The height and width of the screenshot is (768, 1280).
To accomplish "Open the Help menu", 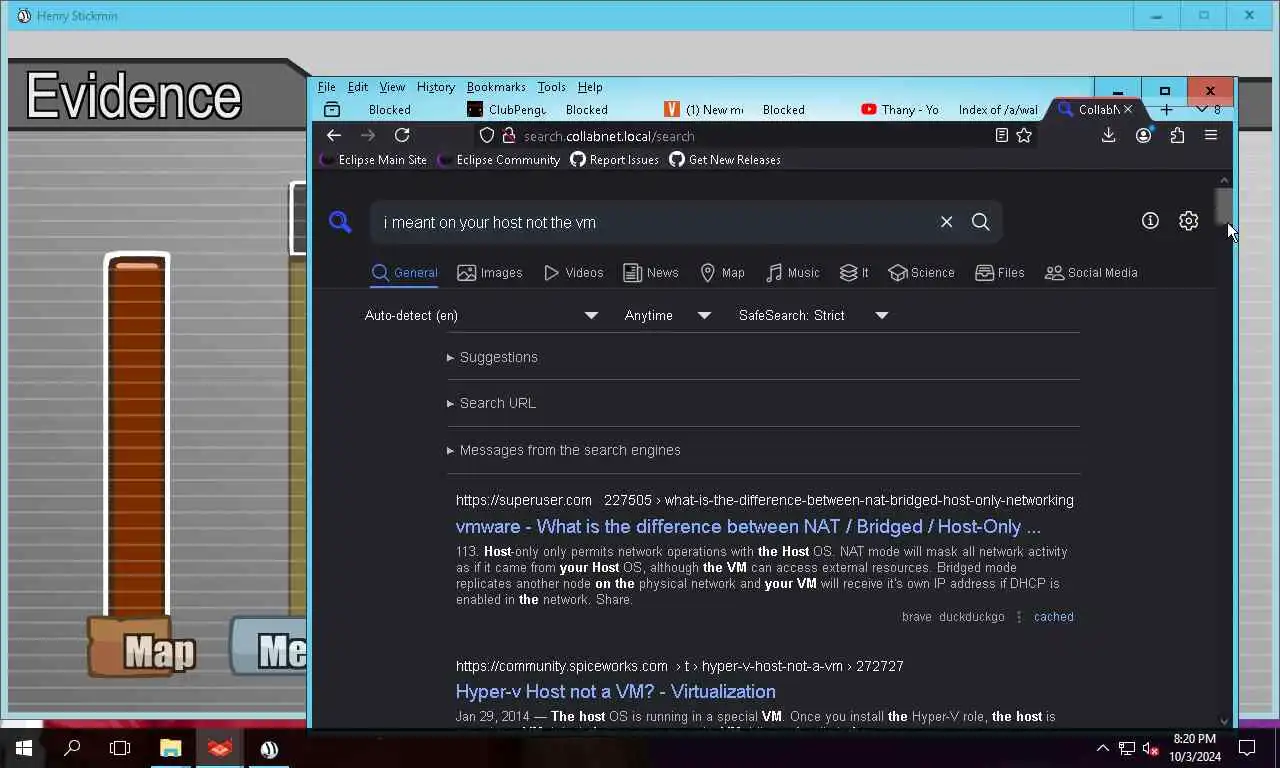I will tap(590, 87).
